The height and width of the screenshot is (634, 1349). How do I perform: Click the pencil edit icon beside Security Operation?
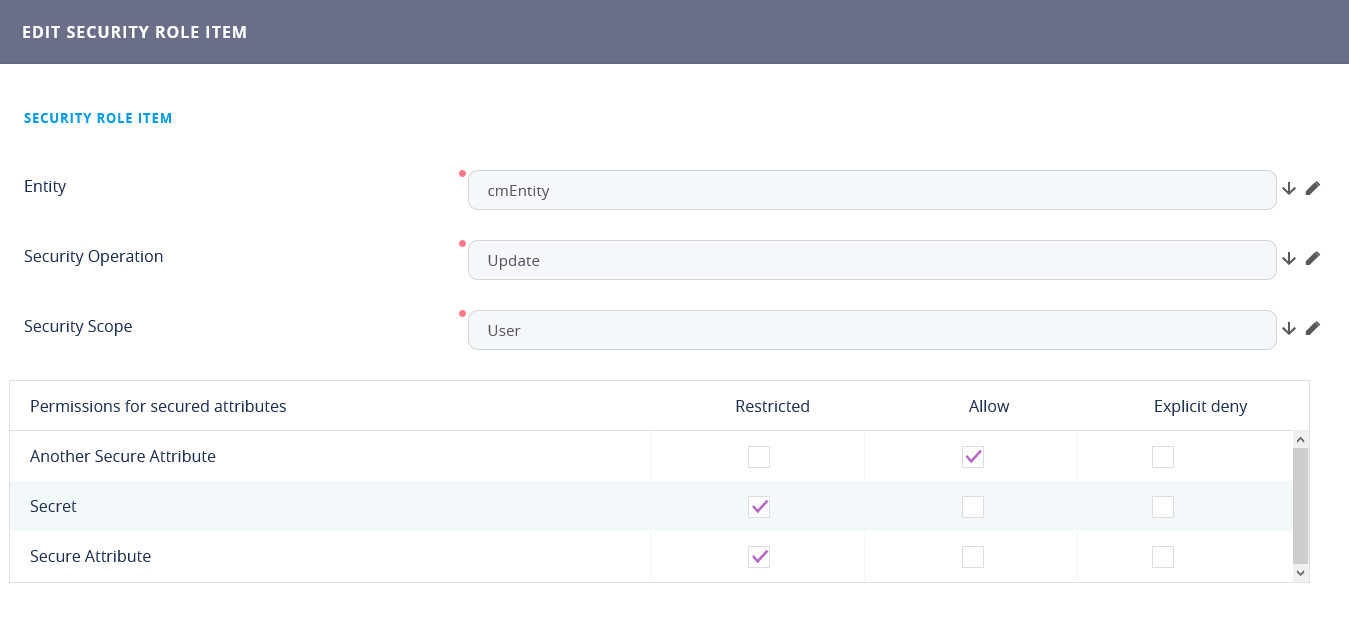(1313, 258)
